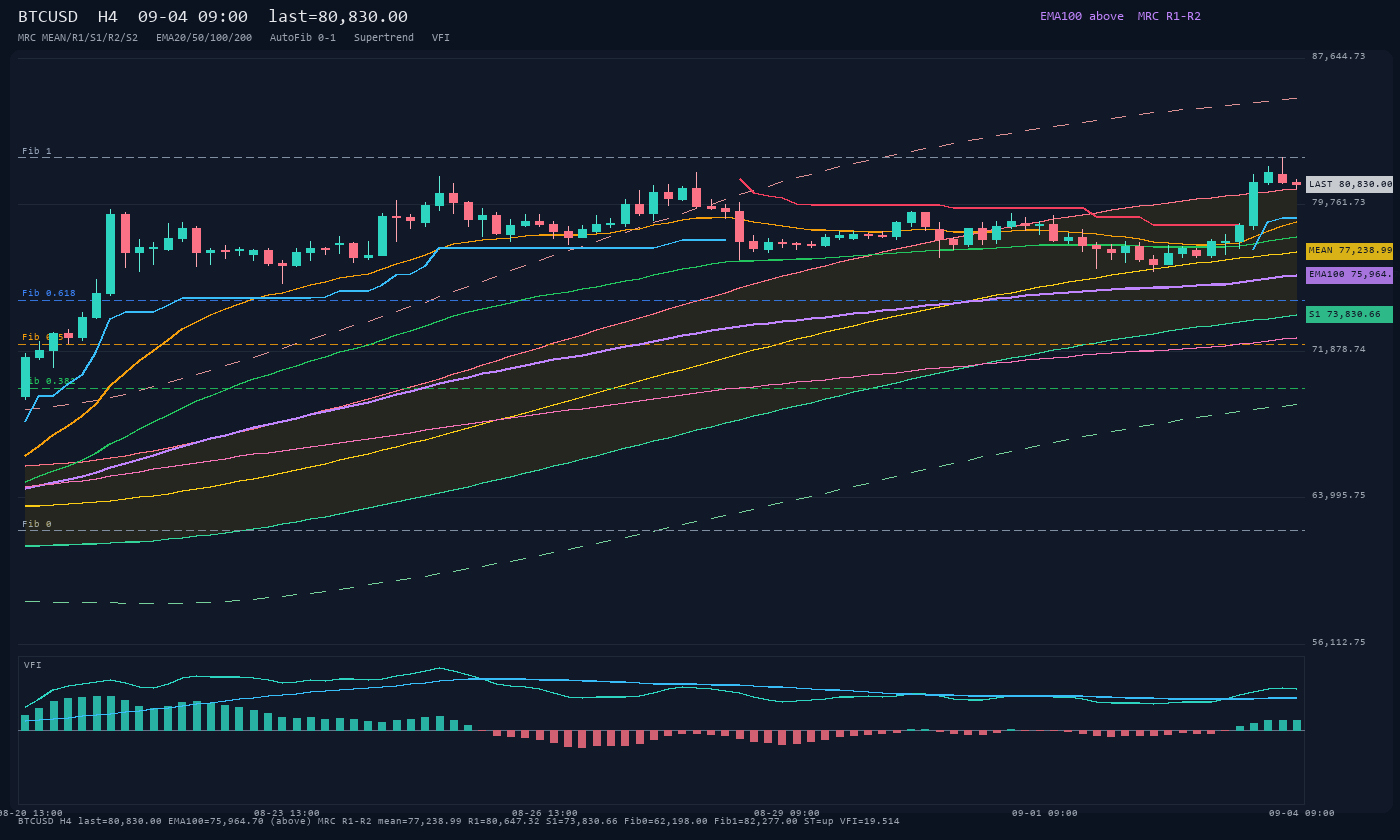The image size is (1400, 840).
Task: Click the 09-01 09:00 time axis label
Action: (x=1045, y=813)
